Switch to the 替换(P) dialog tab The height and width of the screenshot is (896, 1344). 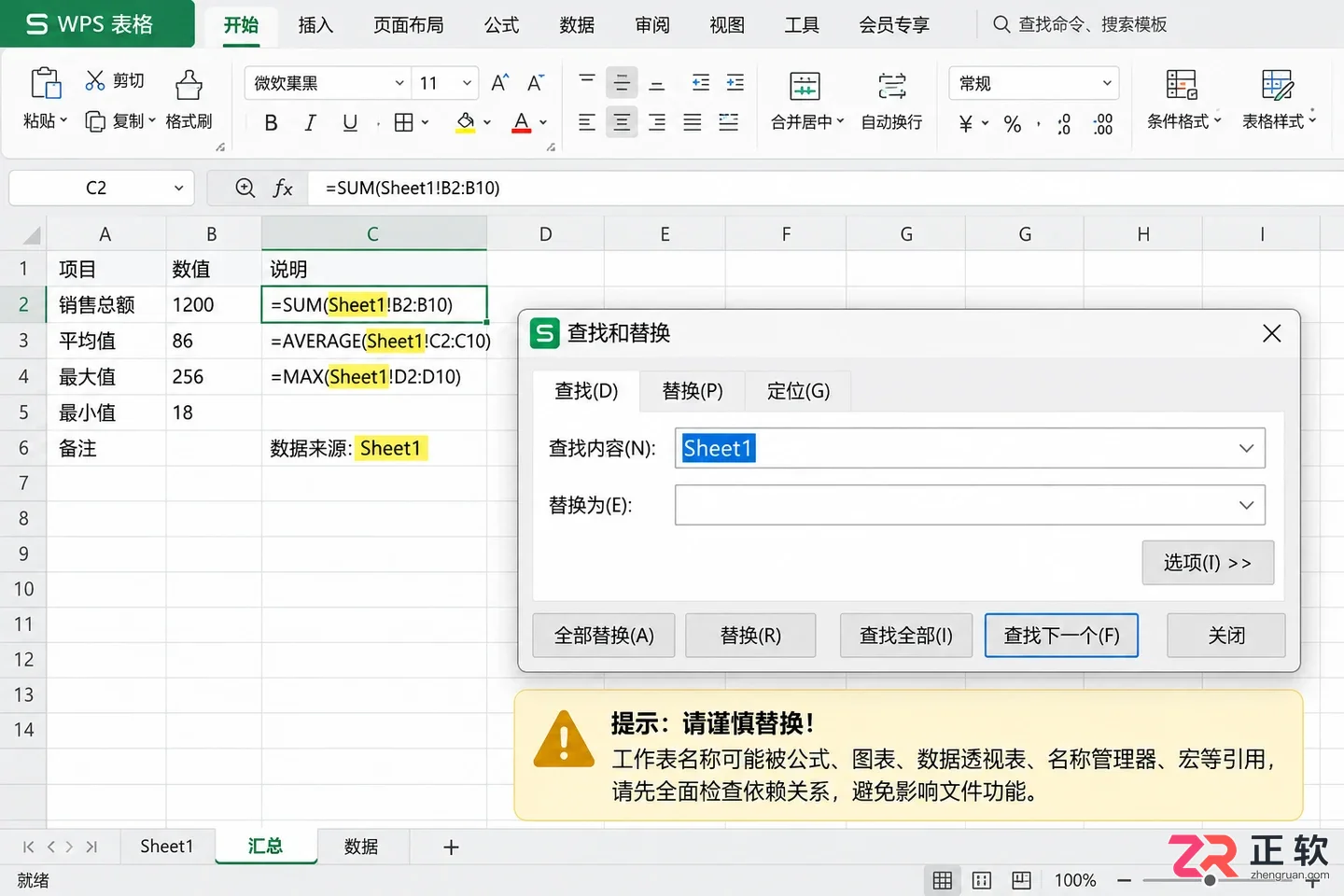click(x=693, y=391)
